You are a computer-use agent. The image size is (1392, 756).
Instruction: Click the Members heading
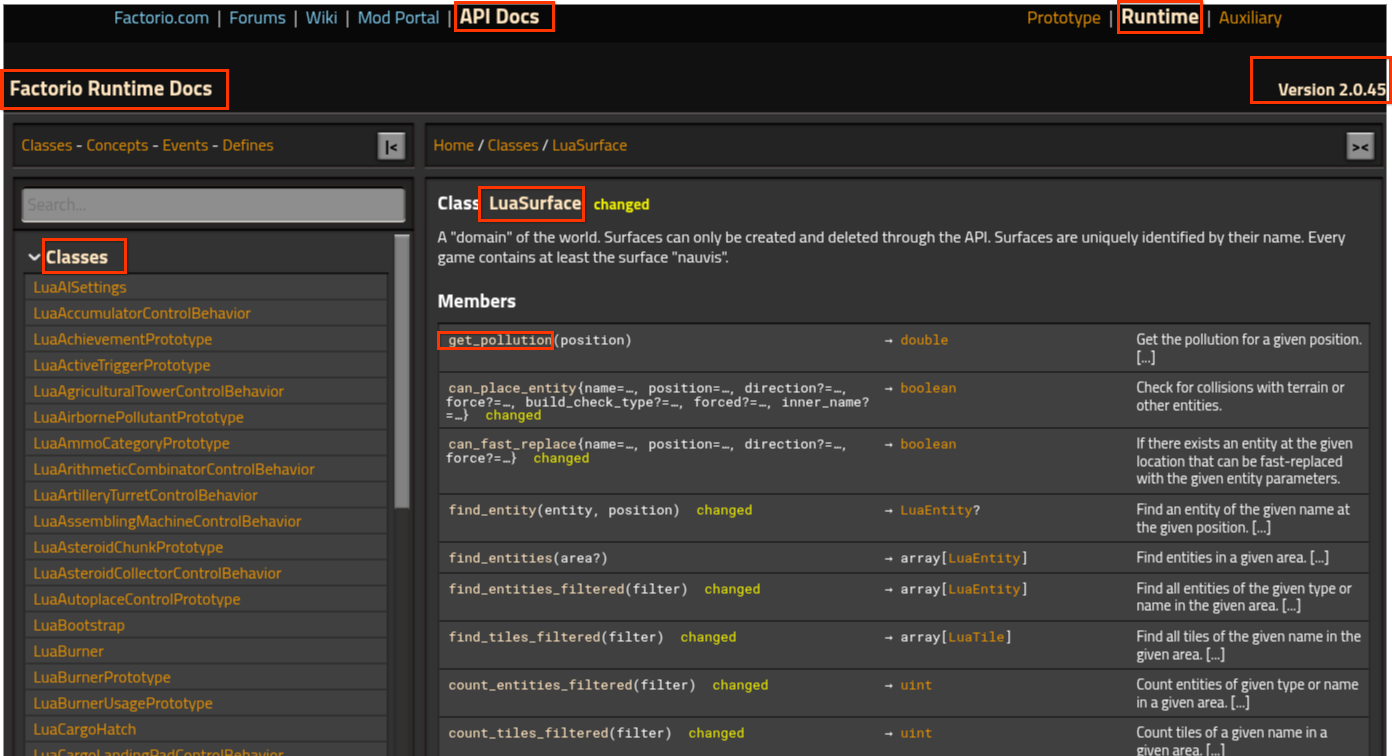pos(477,301)
